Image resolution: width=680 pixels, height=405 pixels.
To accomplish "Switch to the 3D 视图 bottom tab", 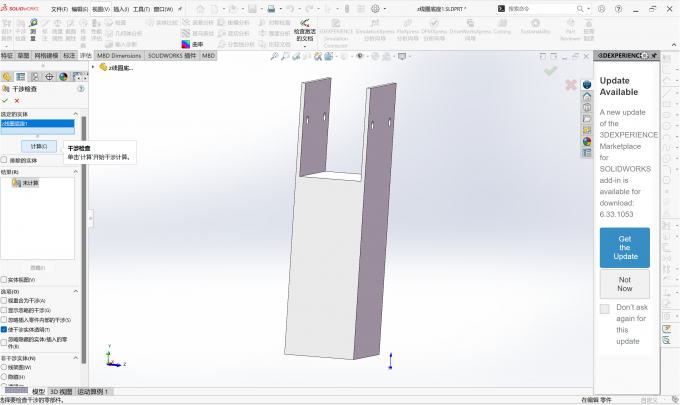I will (61, 392).
